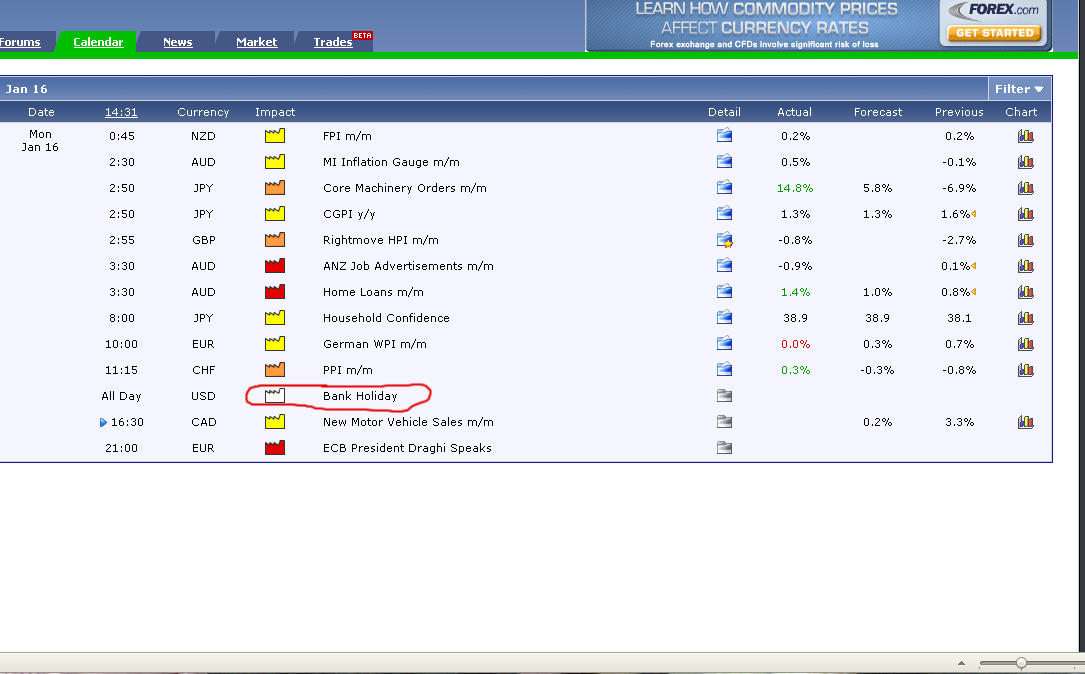1085x674 pixels.
Task: Open detail folder for MI Inflation Gauge
Action: [724, 162]
